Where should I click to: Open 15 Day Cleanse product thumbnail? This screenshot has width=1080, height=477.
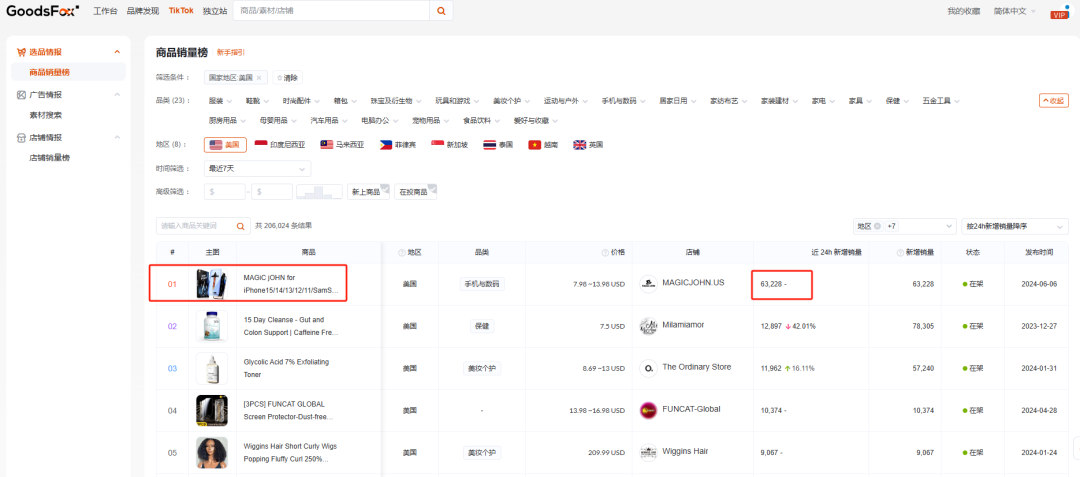pos(211,326)
